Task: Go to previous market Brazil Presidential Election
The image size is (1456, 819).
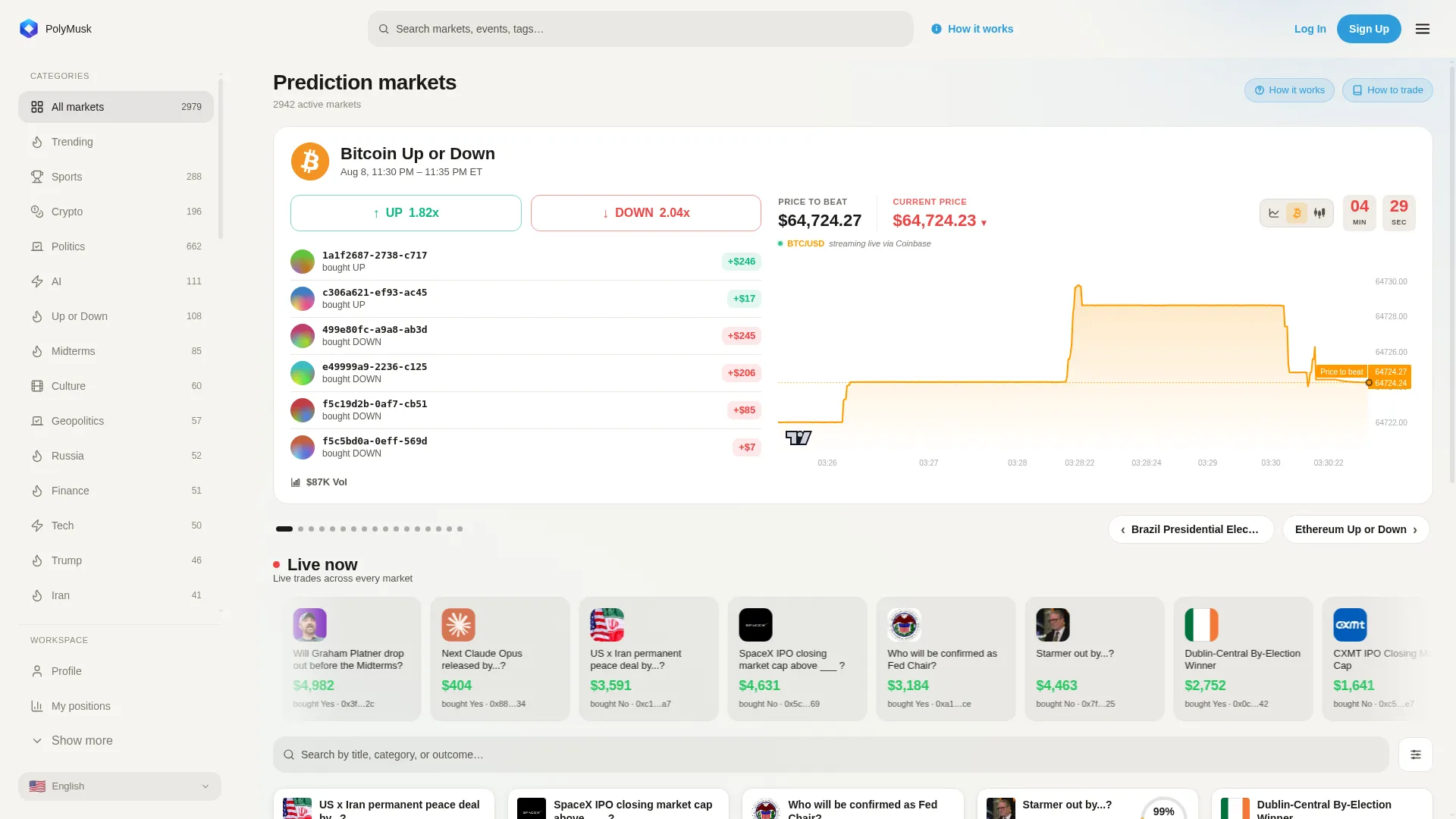Action: pyautogui.click(x=1191, y=529)
